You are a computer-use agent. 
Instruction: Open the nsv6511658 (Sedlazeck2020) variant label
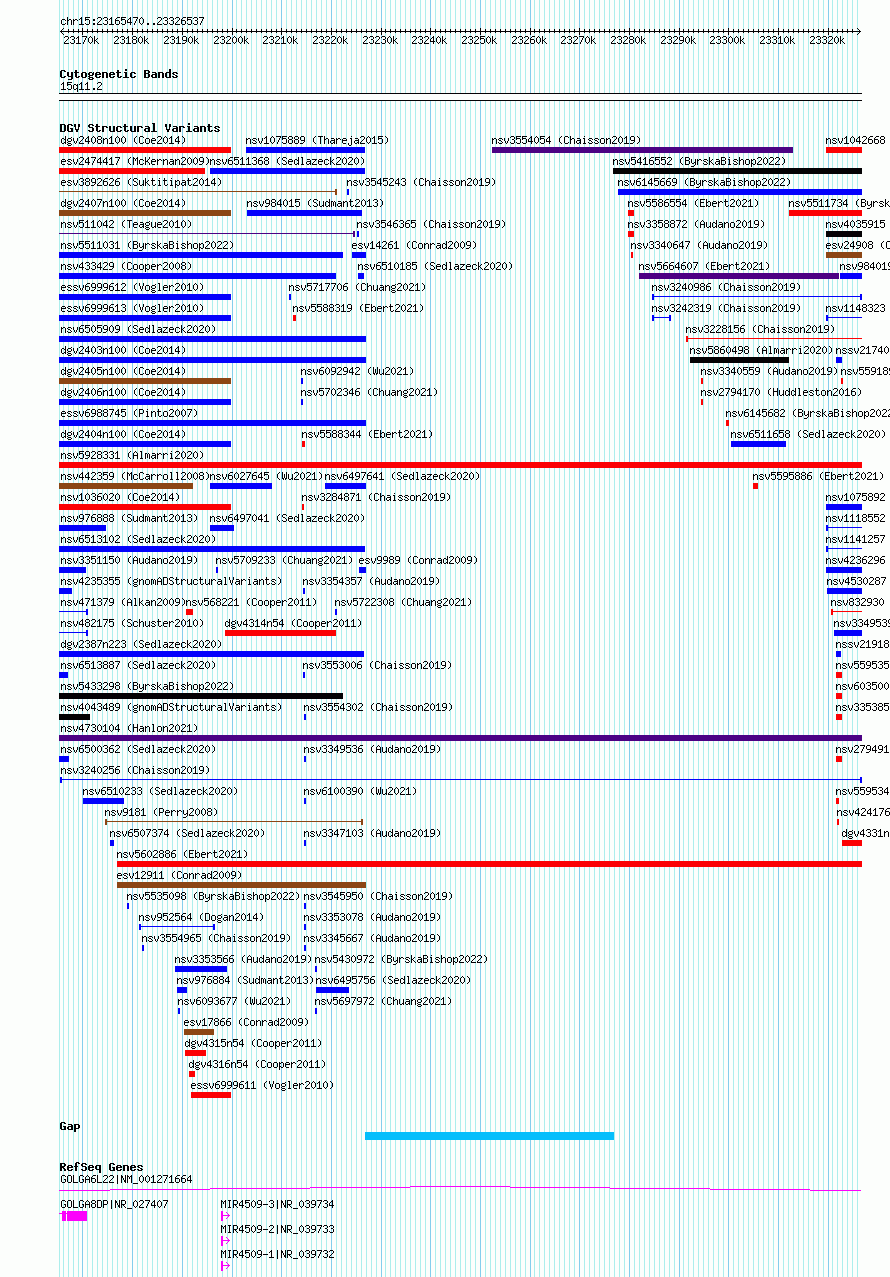click(808, 434)
